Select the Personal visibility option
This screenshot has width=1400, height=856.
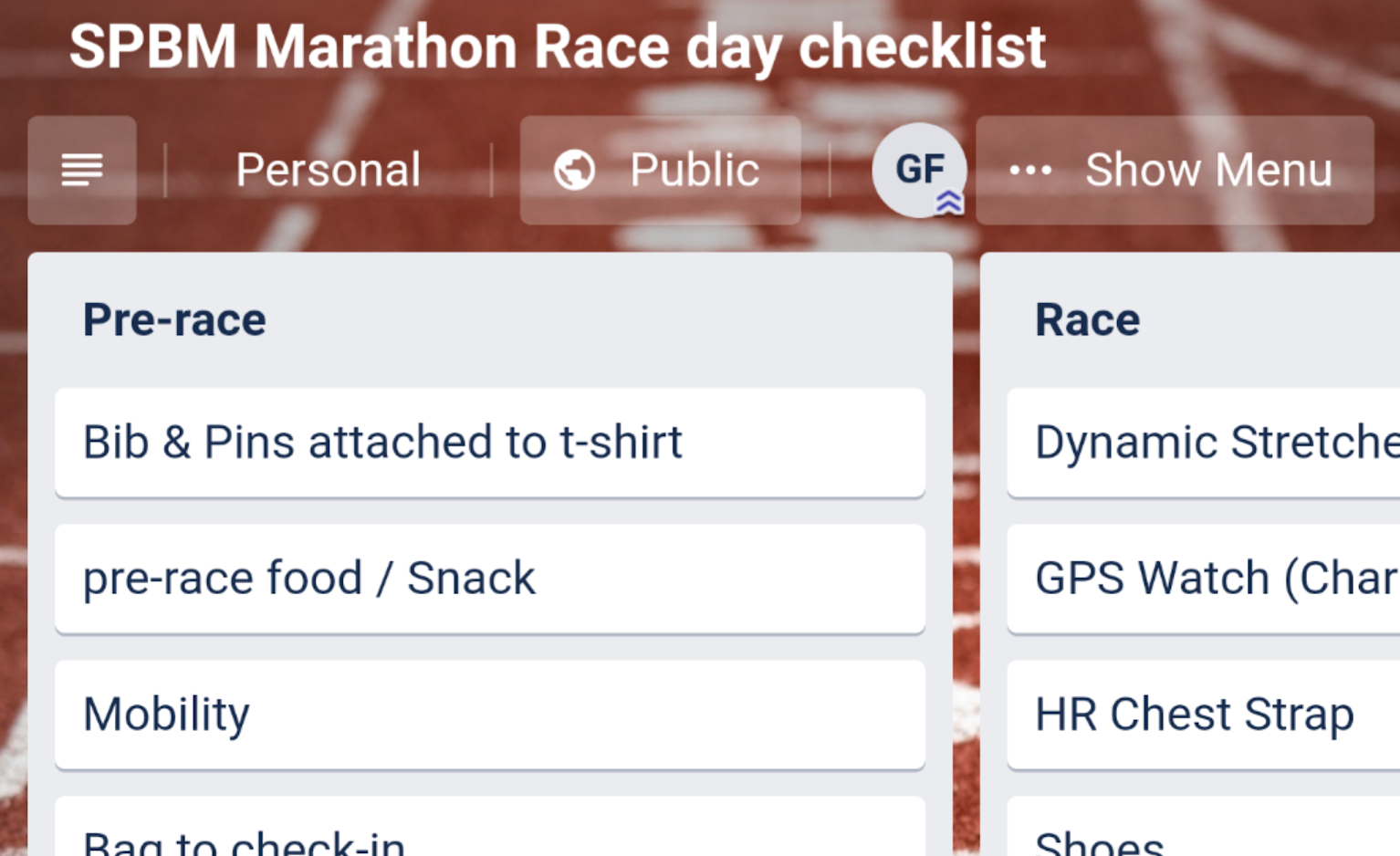tap(328, 170)
